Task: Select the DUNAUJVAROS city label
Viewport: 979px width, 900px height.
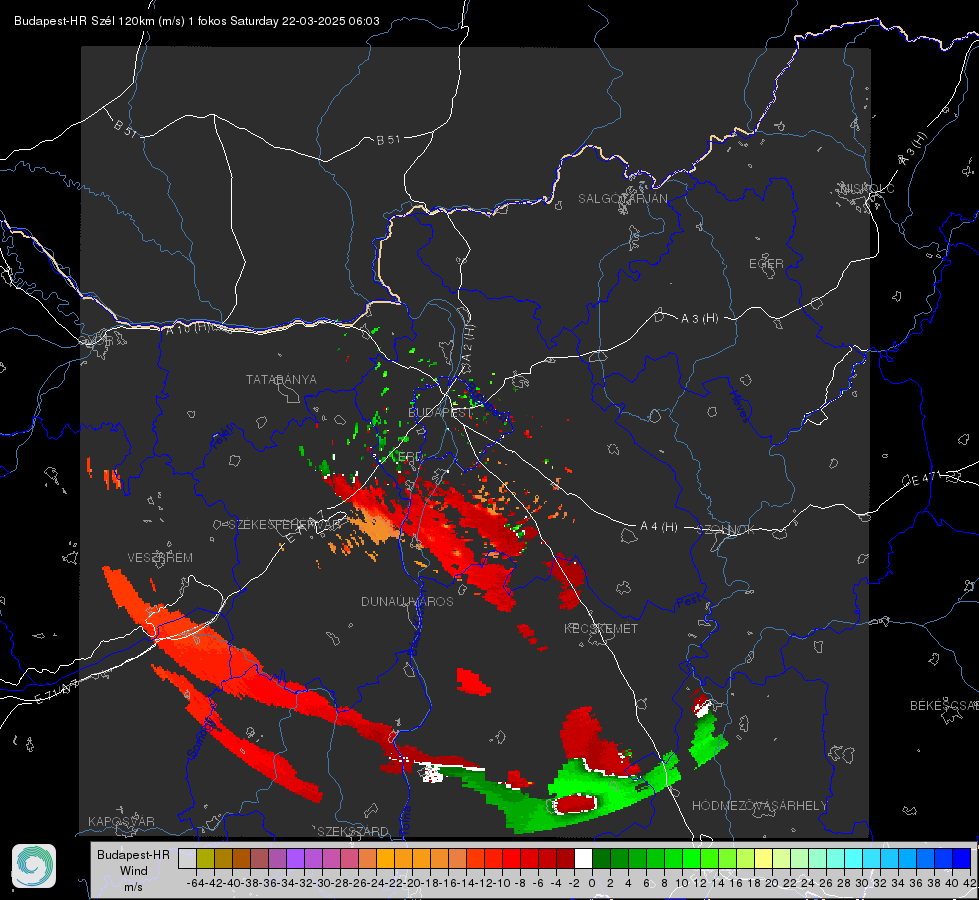Action: click(x=407, y=601)
